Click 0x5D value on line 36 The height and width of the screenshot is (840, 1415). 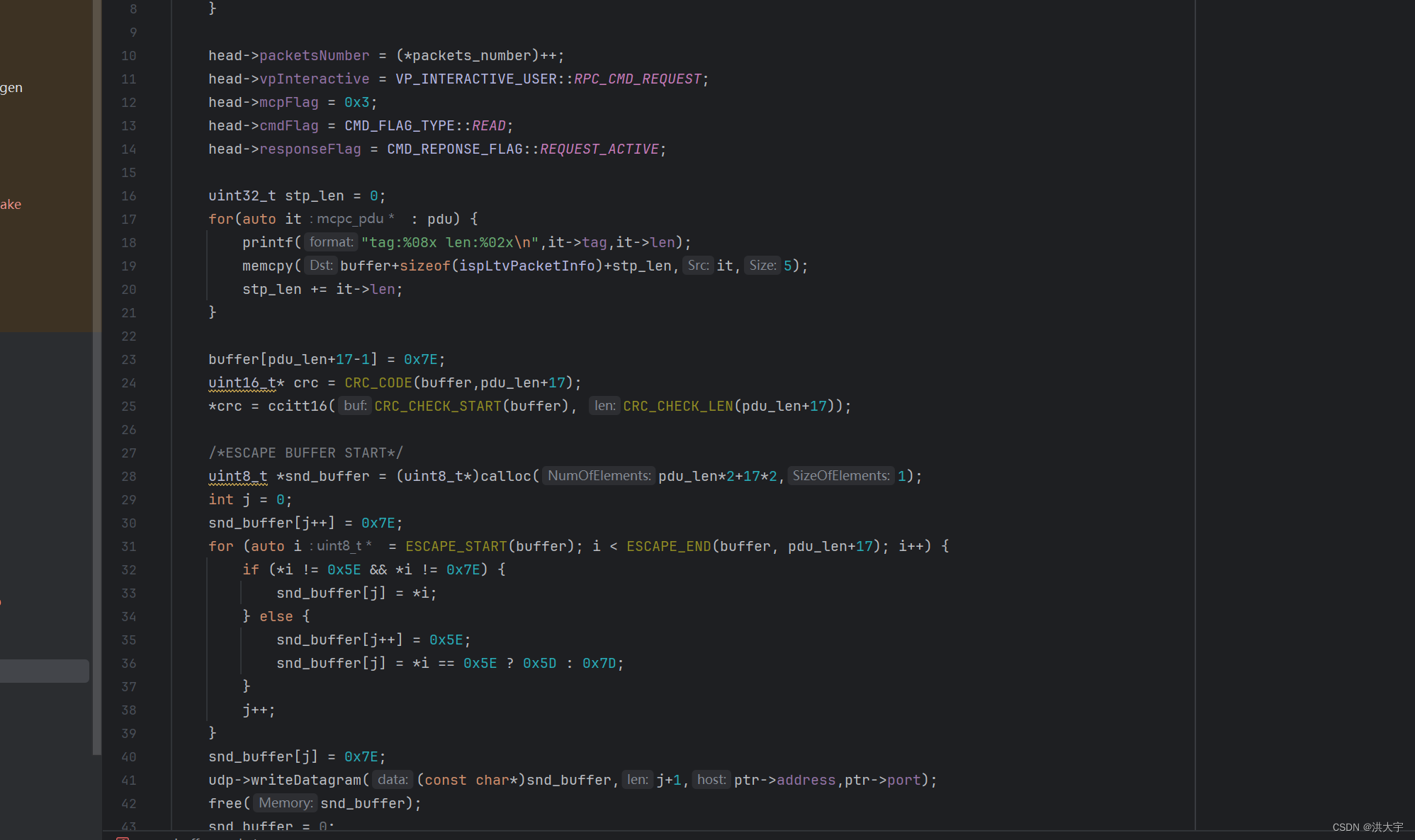pyautogui.click(x=540, y=664)
